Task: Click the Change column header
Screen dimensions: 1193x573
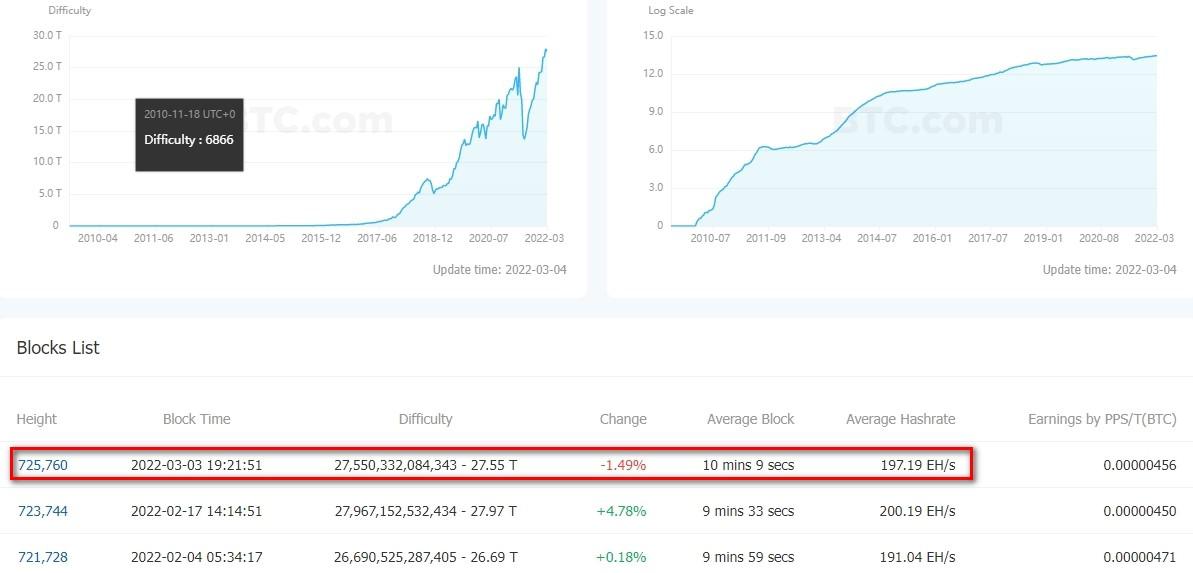Action: point(623,419)
